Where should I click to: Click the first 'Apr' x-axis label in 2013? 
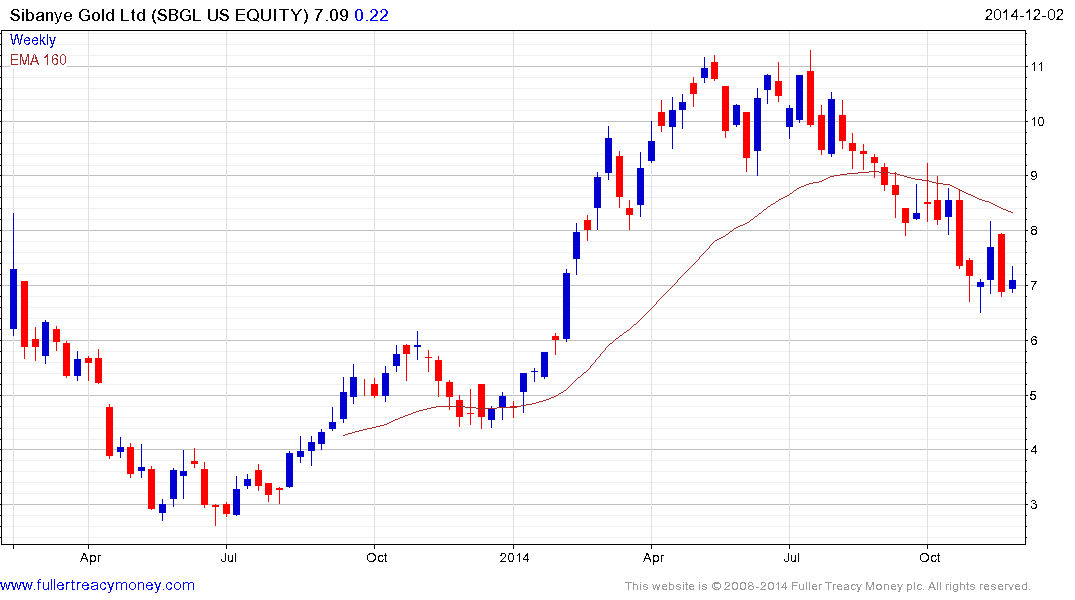[x=90, y=557]
